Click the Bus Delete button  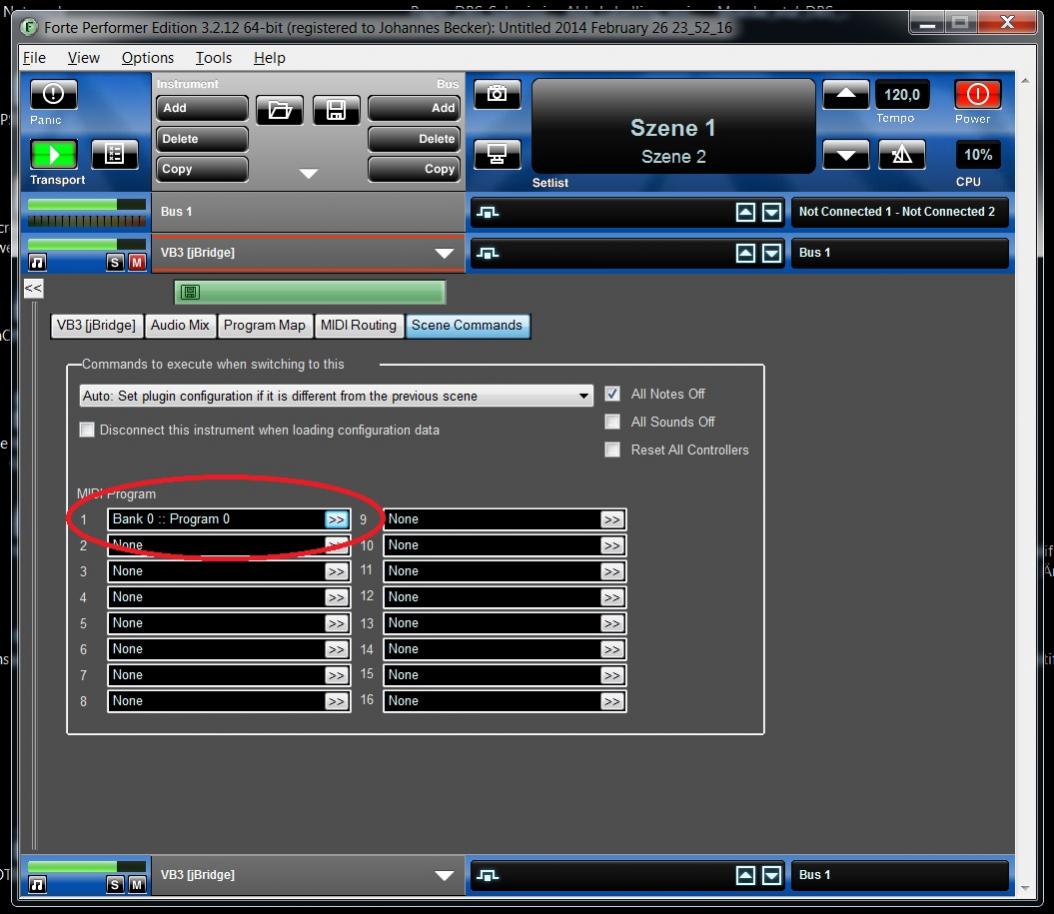[414, 139]
